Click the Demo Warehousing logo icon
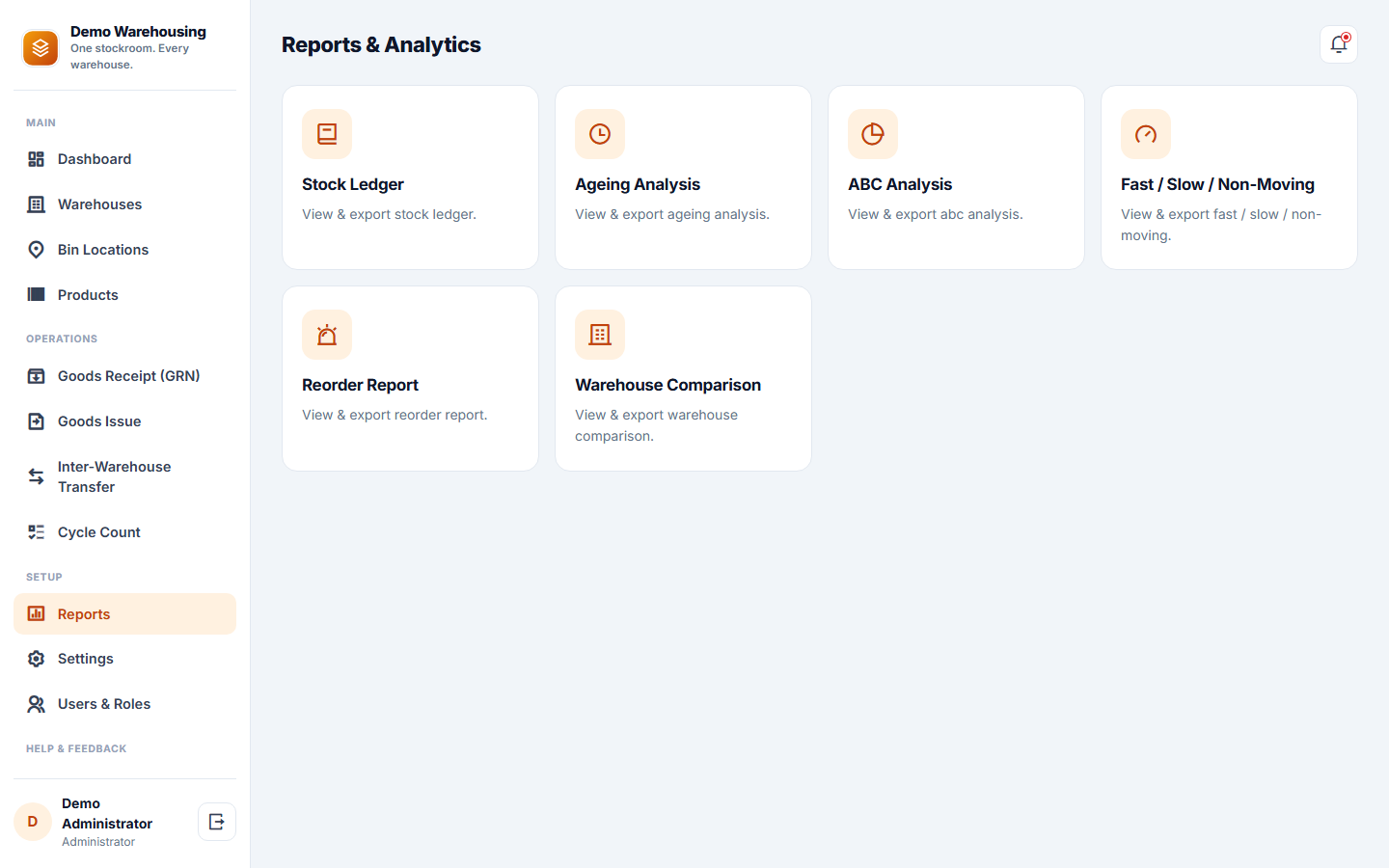This screenshot has height=868, width=1389. (x=41, y=48)
